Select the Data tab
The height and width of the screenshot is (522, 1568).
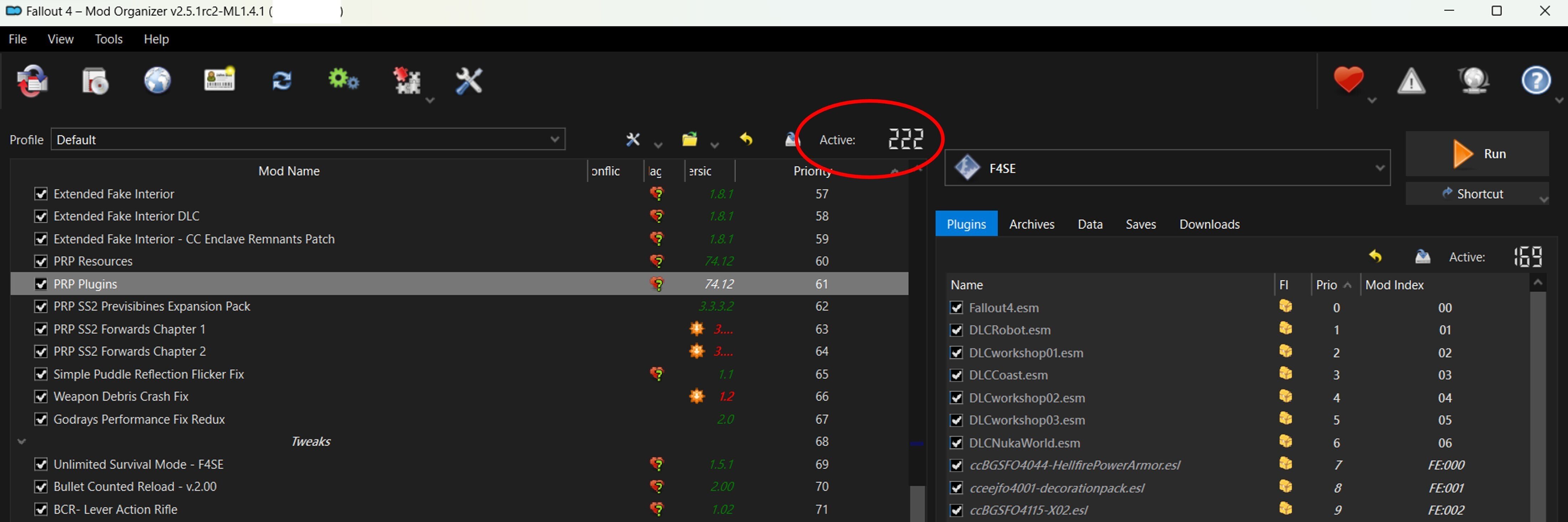pyautogui.click(x=1089, y=224)
